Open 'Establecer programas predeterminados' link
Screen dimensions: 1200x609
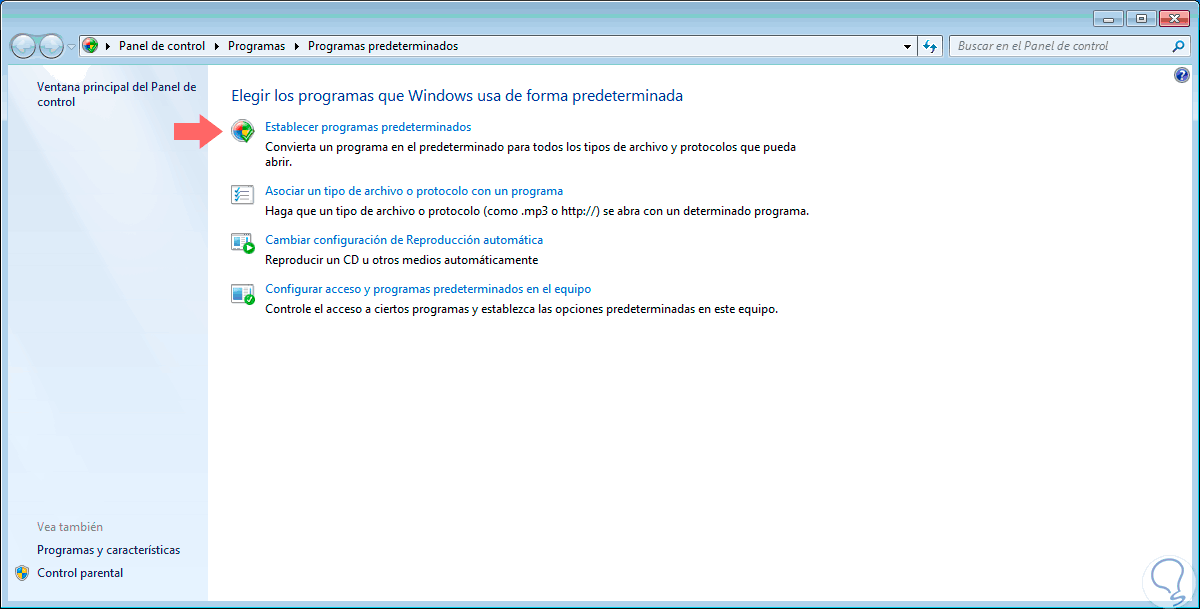(x=368, y=127)
